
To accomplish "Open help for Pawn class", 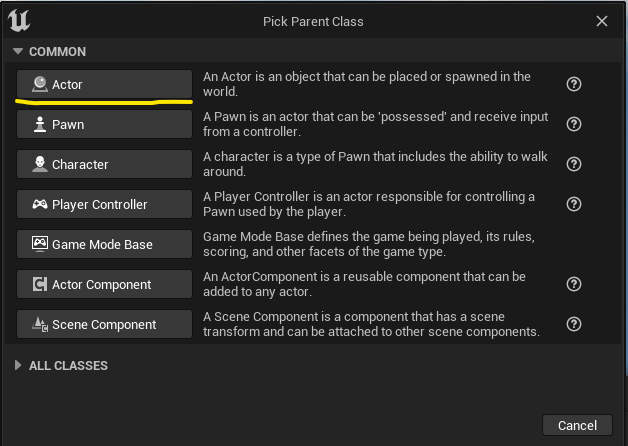I will (574, 124).
